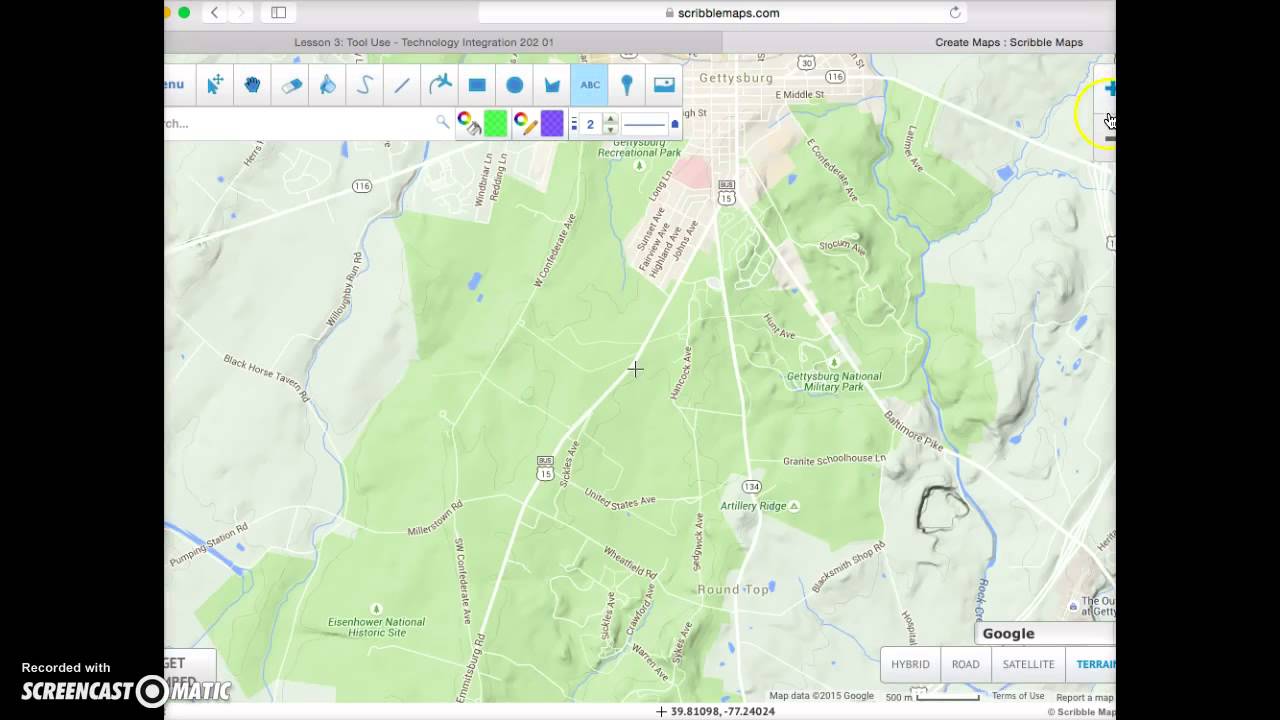The height and width of the screenshot is (720, 1280).
Task: Select the circle shape tool
Action: pos(515,85)
